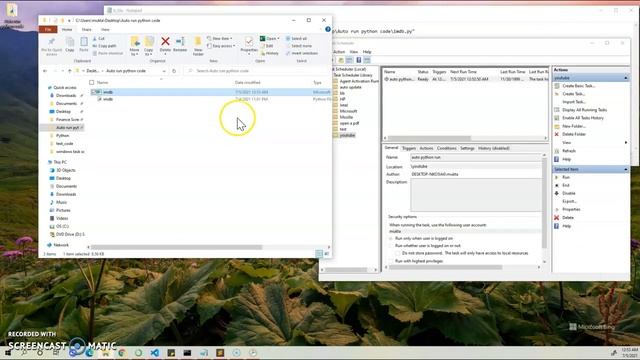Expand the Open dropdown in ribbon
Viewport: 640px width, 360px height.
point(278,39)
